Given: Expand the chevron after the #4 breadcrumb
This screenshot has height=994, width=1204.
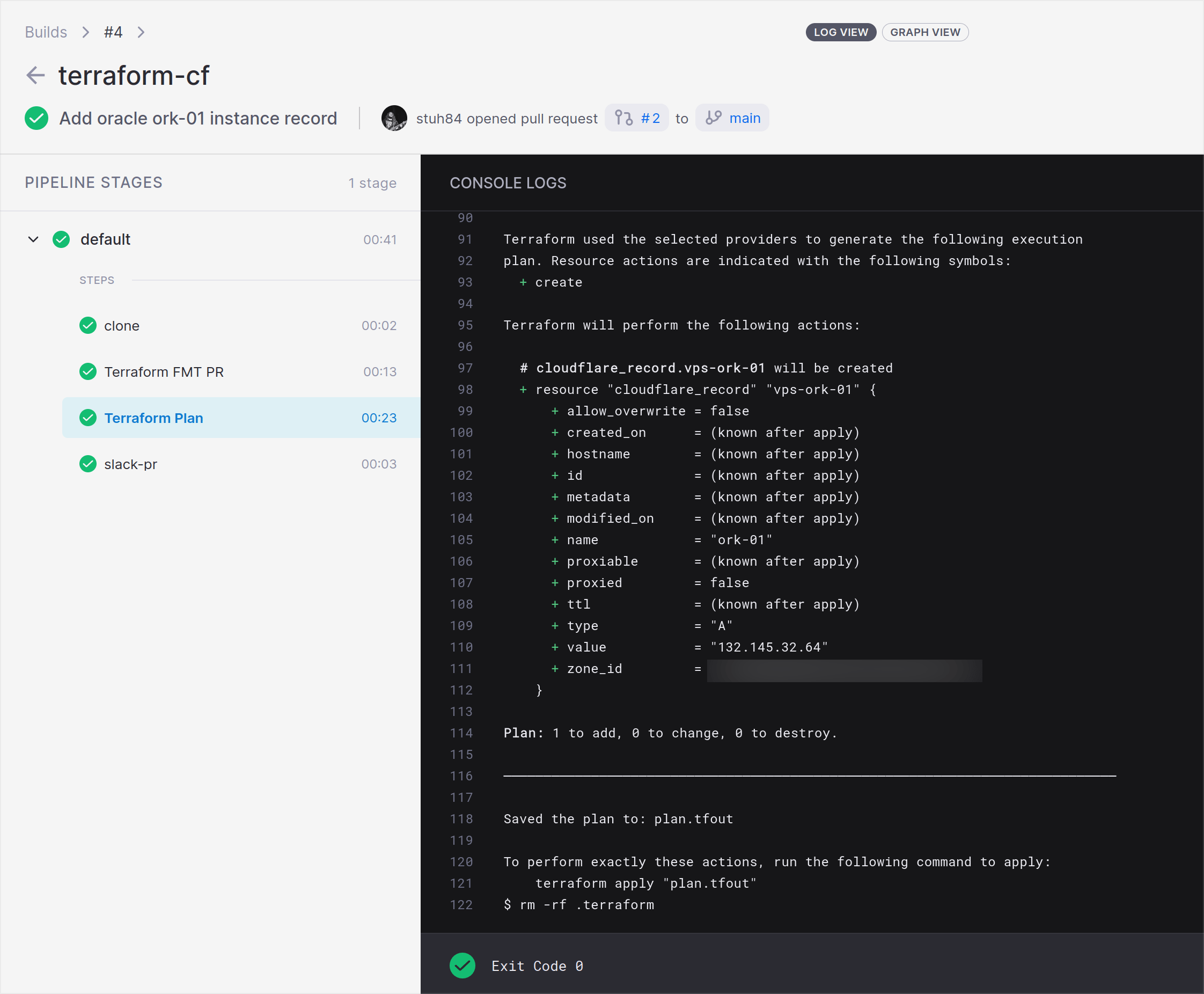Looking at the screenshot, I should (x=141, y=32).
